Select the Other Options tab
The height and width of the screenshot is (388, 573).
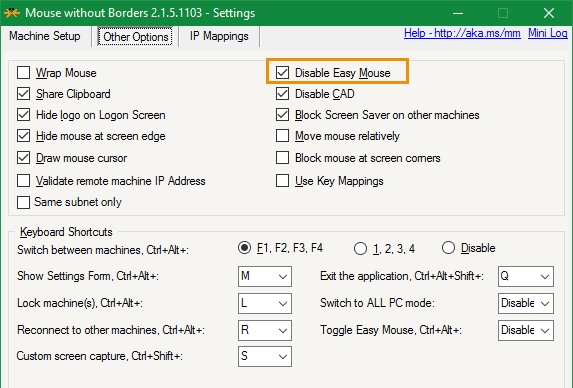coord(135,37)
